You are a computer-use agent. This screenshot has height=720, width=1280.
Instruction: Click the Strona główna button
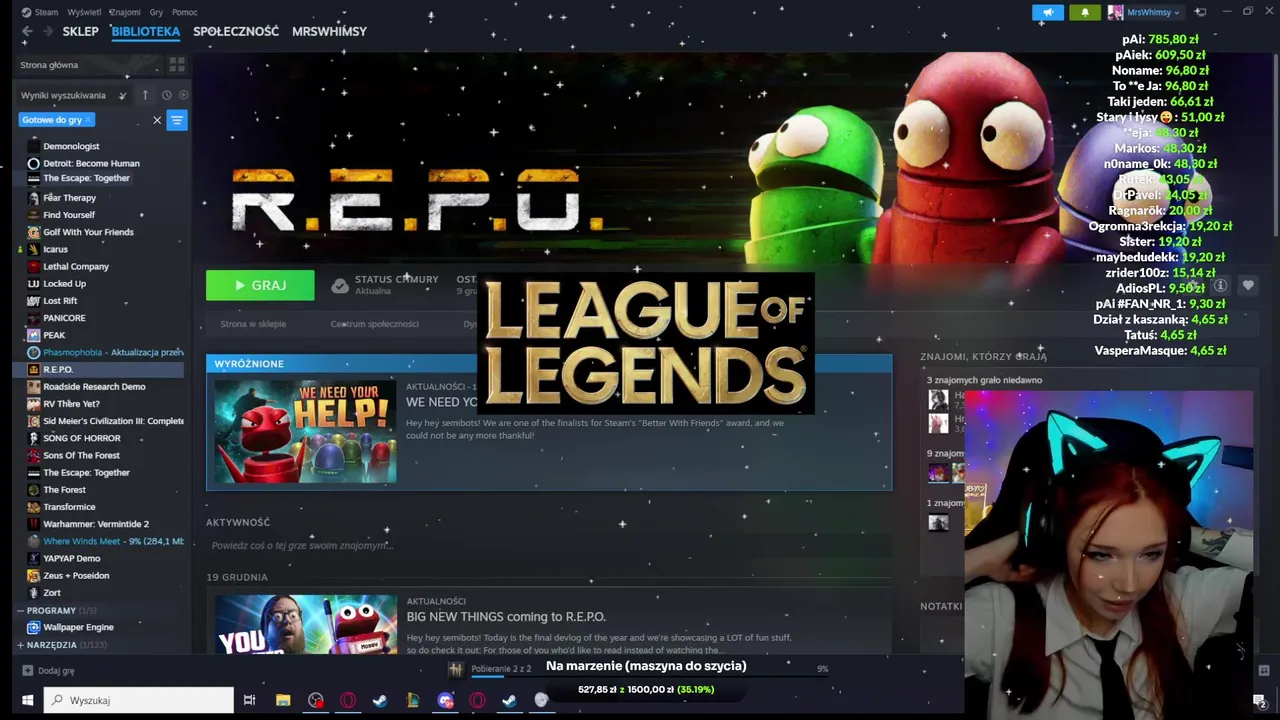coord(90,65)
